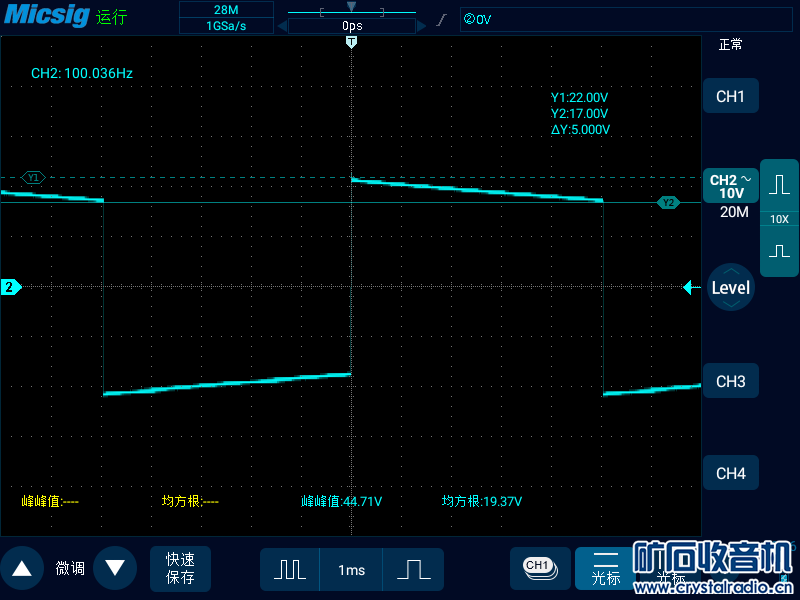Tap the Y1:22.00V cursor readout
The width and height of the screenshot is (800, 600).
click(579, 97)
